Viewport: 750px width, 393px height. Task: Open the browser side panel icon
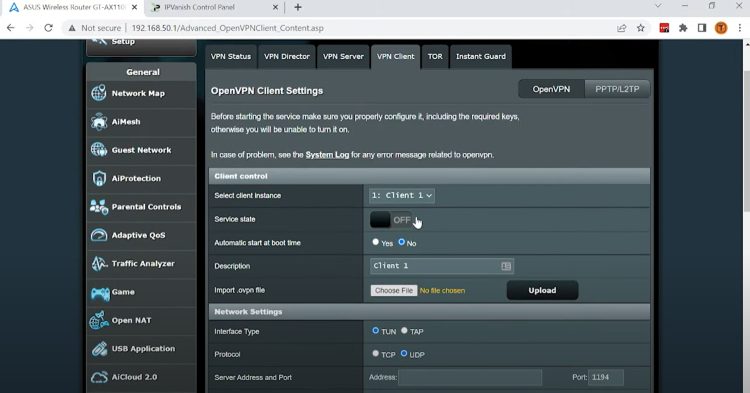point(702,28)
